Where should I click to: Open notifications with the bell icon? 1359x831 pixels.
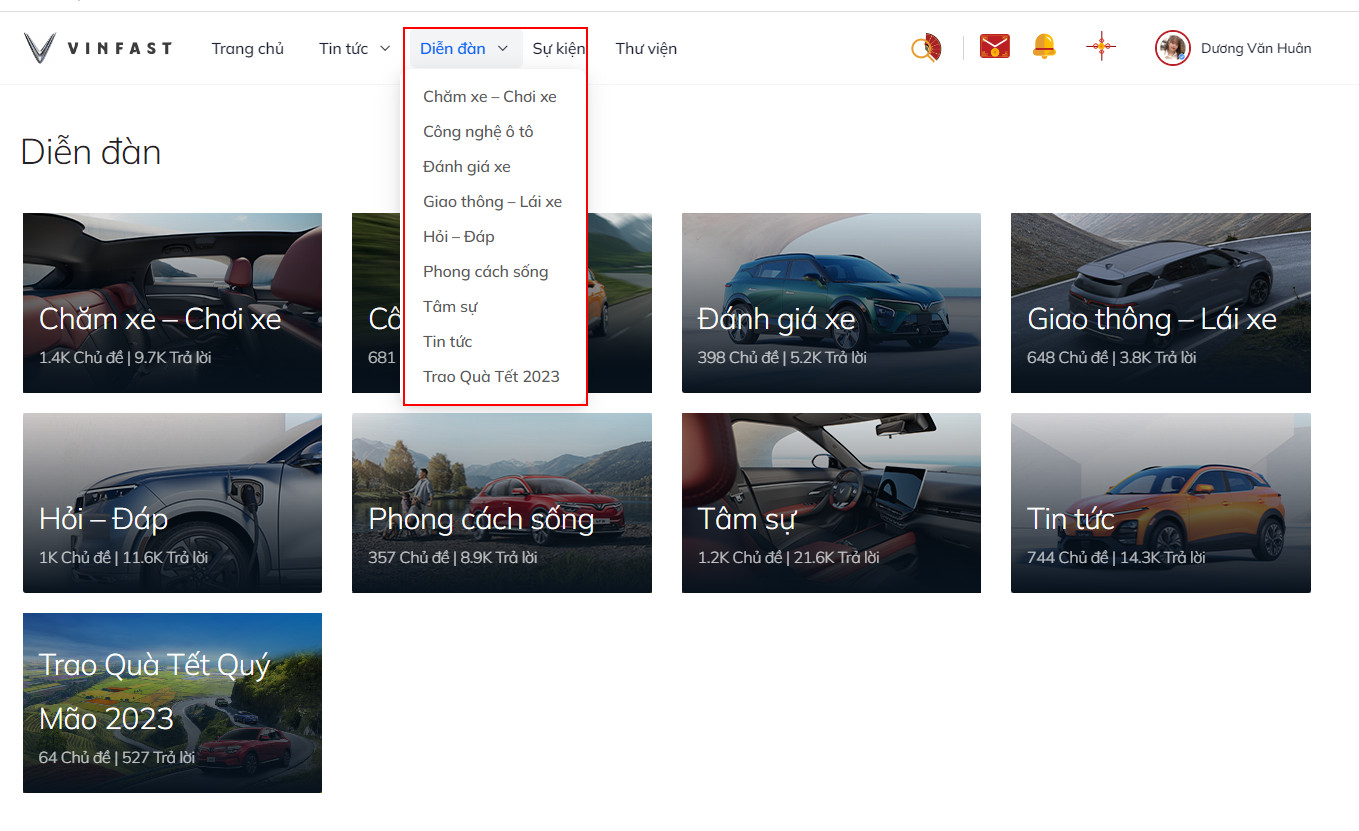click(x=1044, y=47)
